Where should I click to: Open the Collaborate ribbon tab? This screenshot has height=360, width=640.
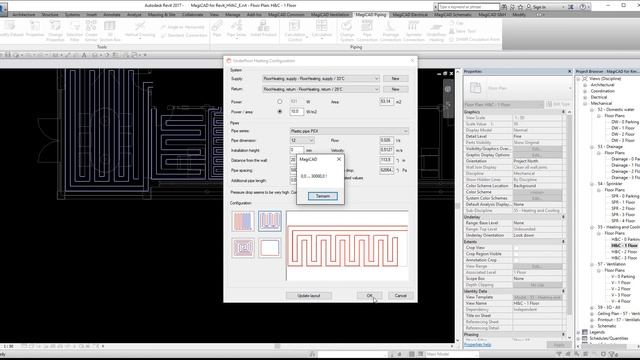(193, 15)
